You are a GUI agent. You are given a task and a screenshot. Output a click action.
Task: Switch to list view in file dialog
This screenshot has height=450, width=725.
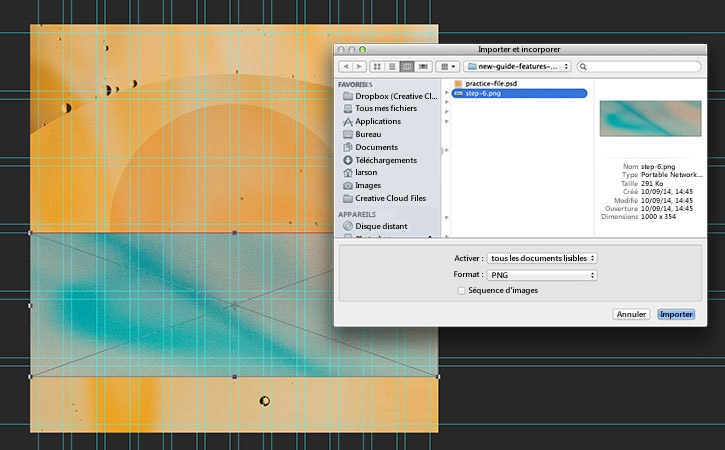click(392, 67)
